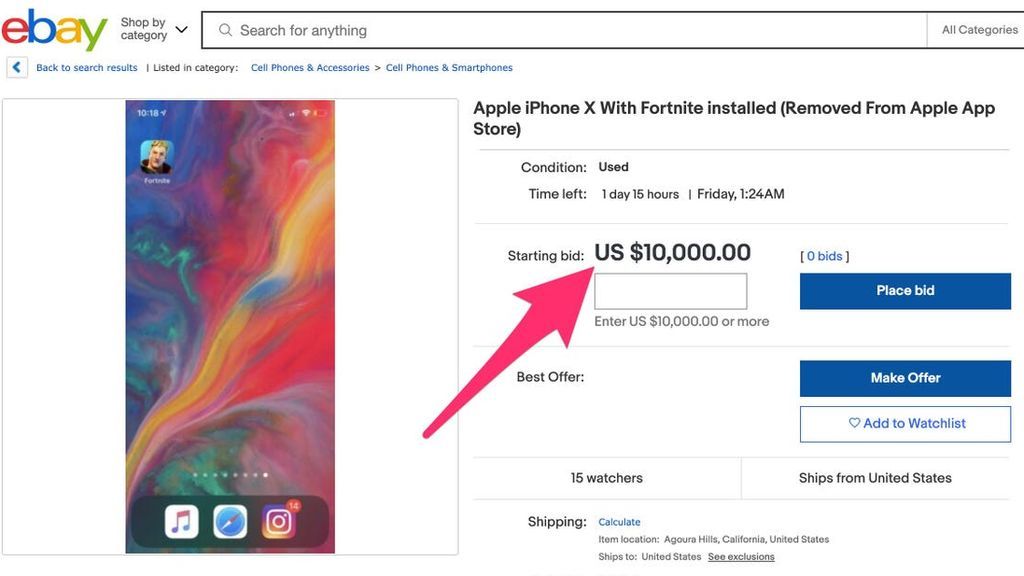Click the back arrow icon

tap(17, 68)
